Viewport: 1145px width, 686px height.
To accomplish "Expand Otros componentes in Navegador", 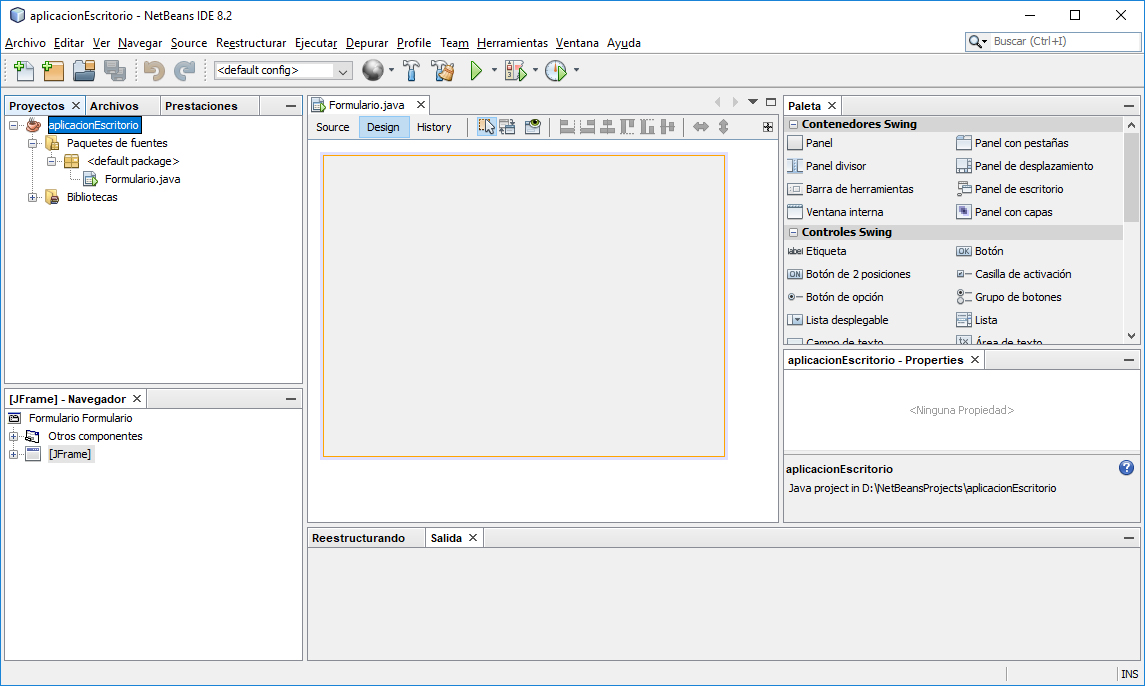I will 13,436.
